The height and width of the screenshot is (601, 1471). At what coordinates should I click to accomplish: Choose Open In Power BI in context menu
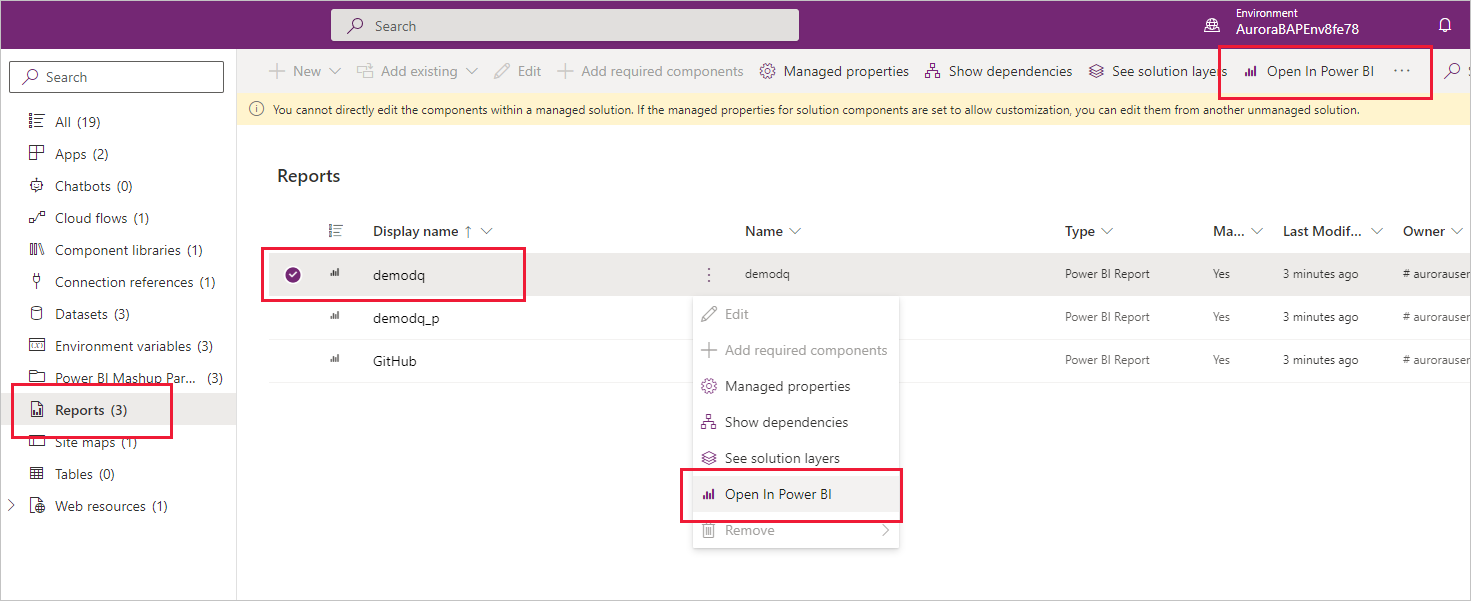click(x=796, y=494)
